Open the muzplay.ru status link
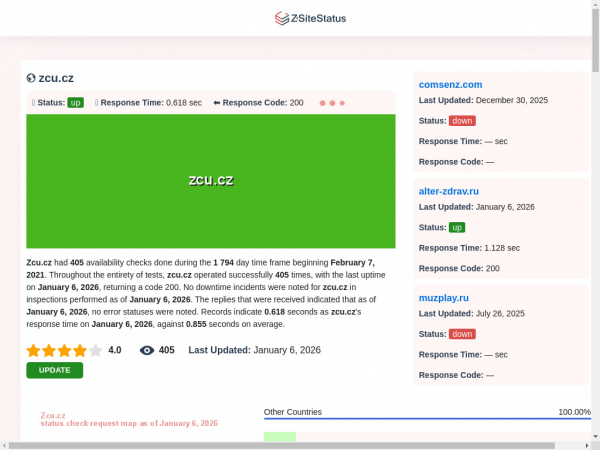The height and width of the screenshot is (450, 600). 443,297
